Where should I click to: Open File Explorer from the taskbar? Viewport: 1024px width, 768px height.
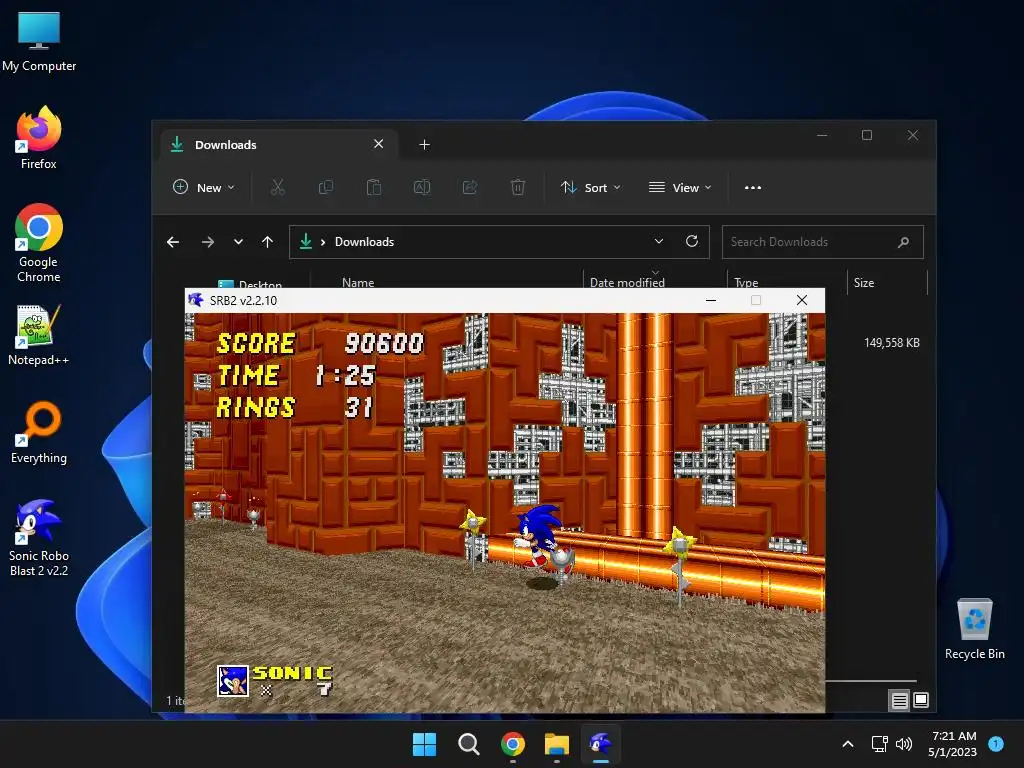556,744
